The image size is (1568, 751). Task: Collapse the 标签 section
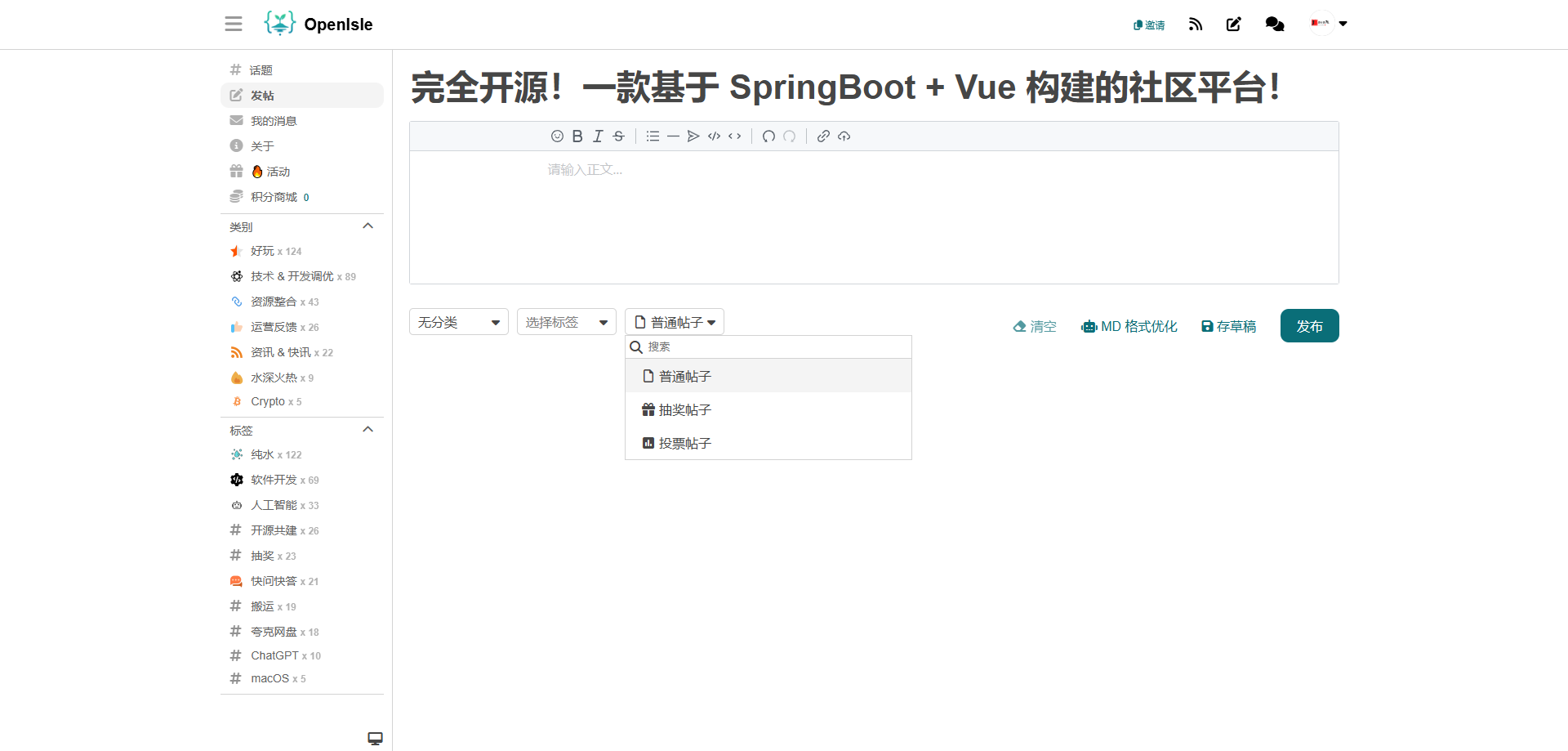(x=367, y=430)
